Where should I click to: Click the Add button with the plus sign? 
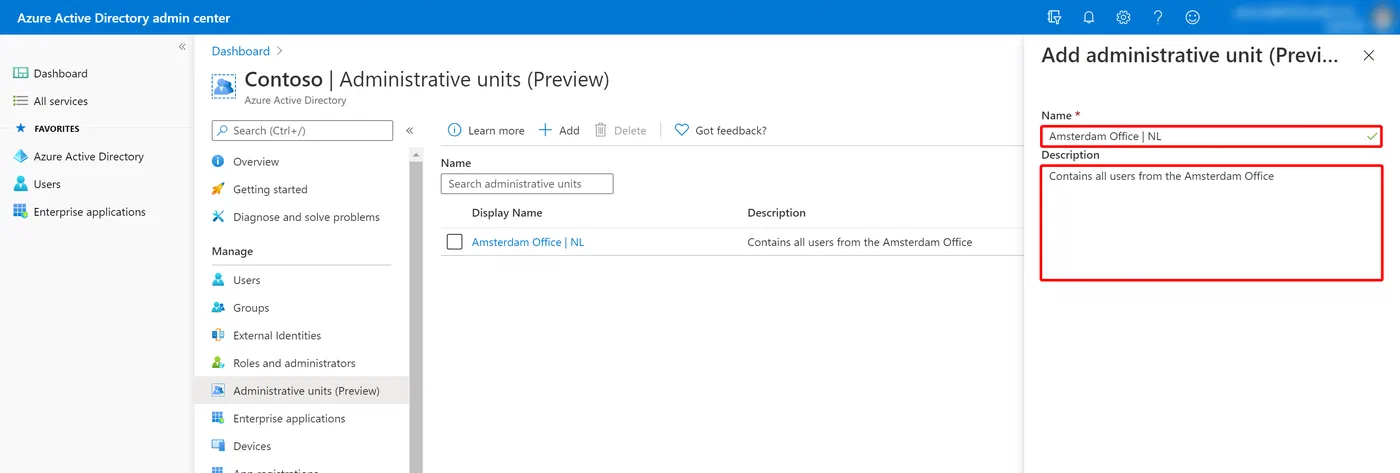point(559,130)
